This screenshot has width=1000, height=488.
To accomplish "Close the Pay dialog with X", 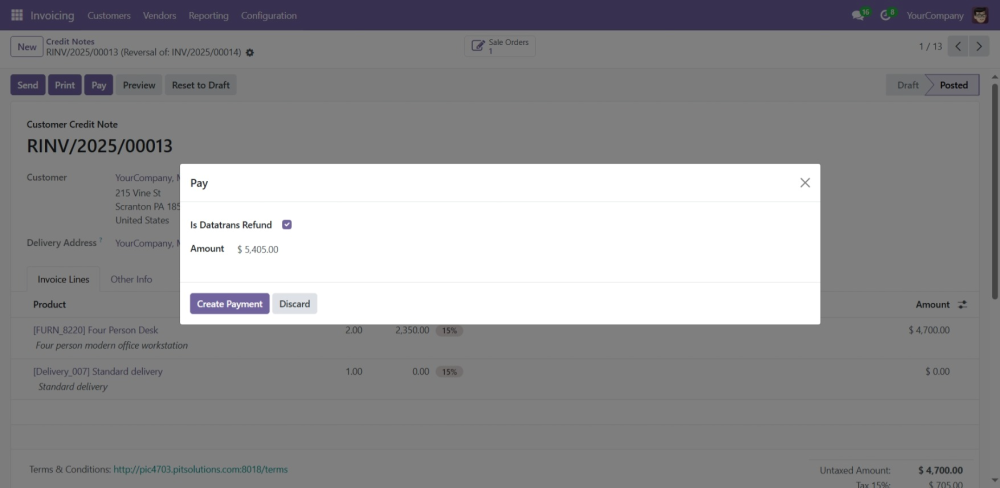I will click(x=805, y=182).
